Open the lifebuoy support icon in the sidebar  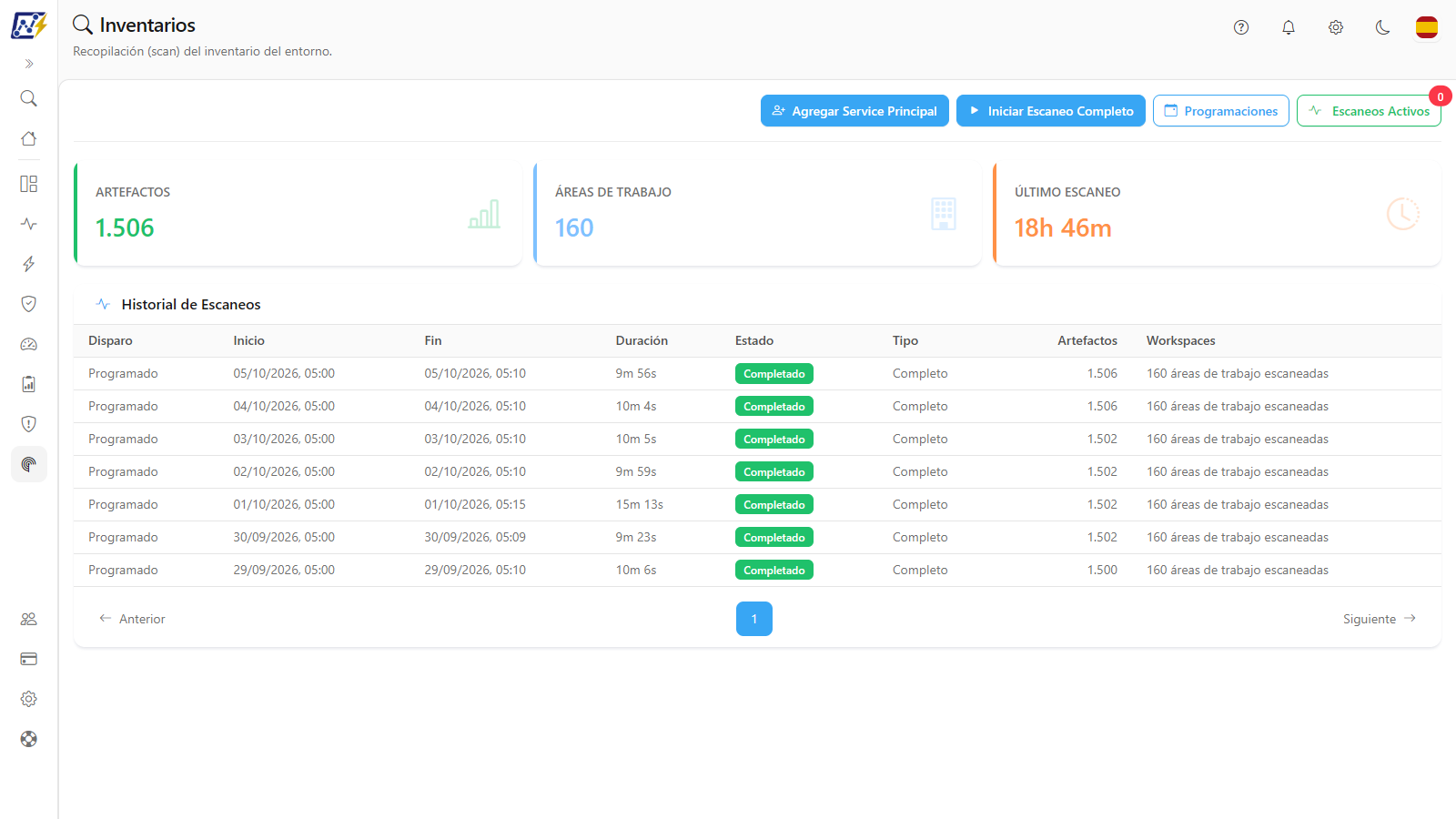tap(29, 739)
